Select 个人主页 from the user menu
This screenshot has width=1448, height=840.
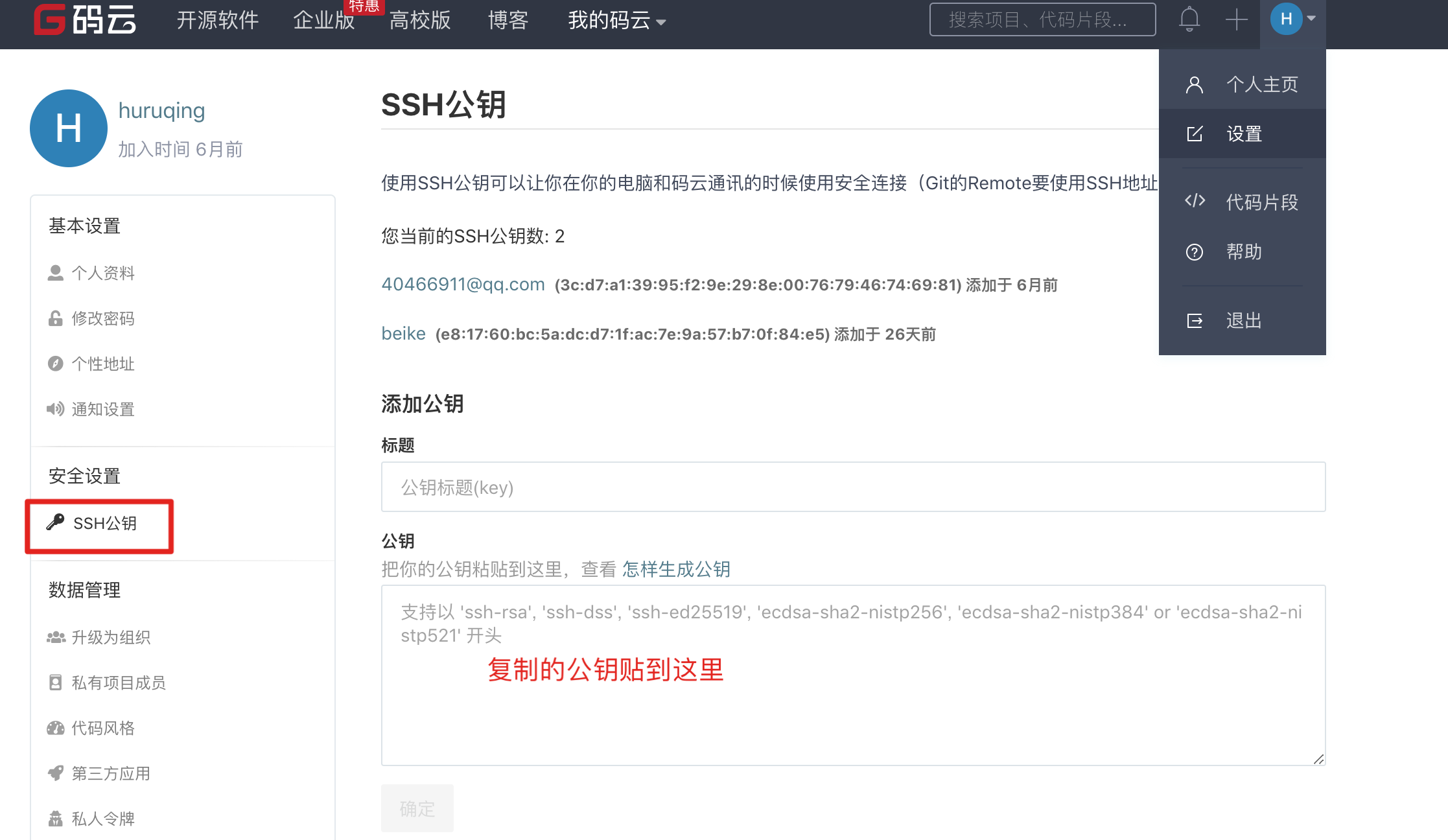pos(1243,84)
